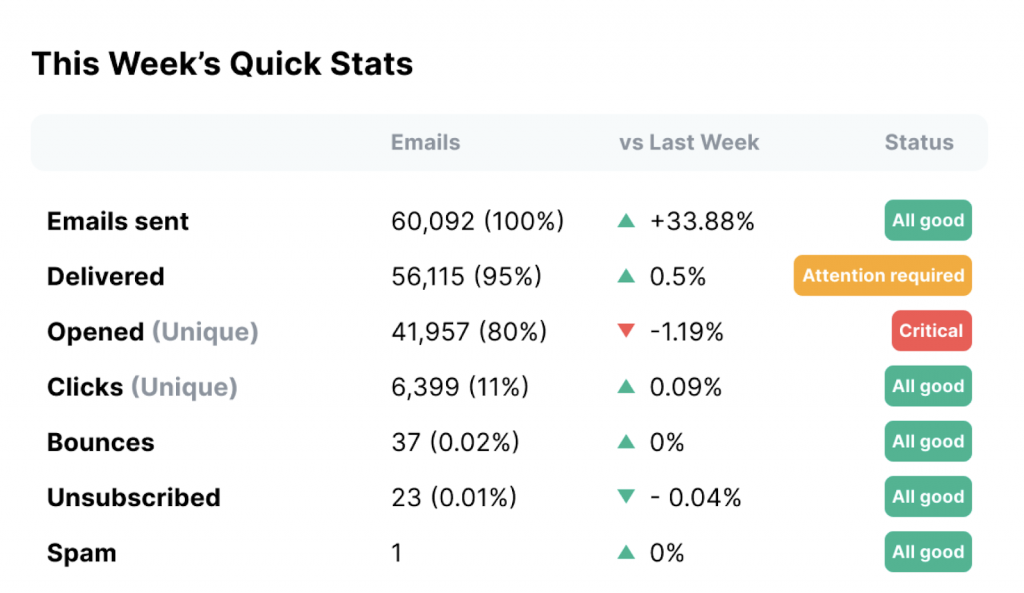Select the vs Last Week column header
The height and width of the screenshot is (593, 1024).
689,142
